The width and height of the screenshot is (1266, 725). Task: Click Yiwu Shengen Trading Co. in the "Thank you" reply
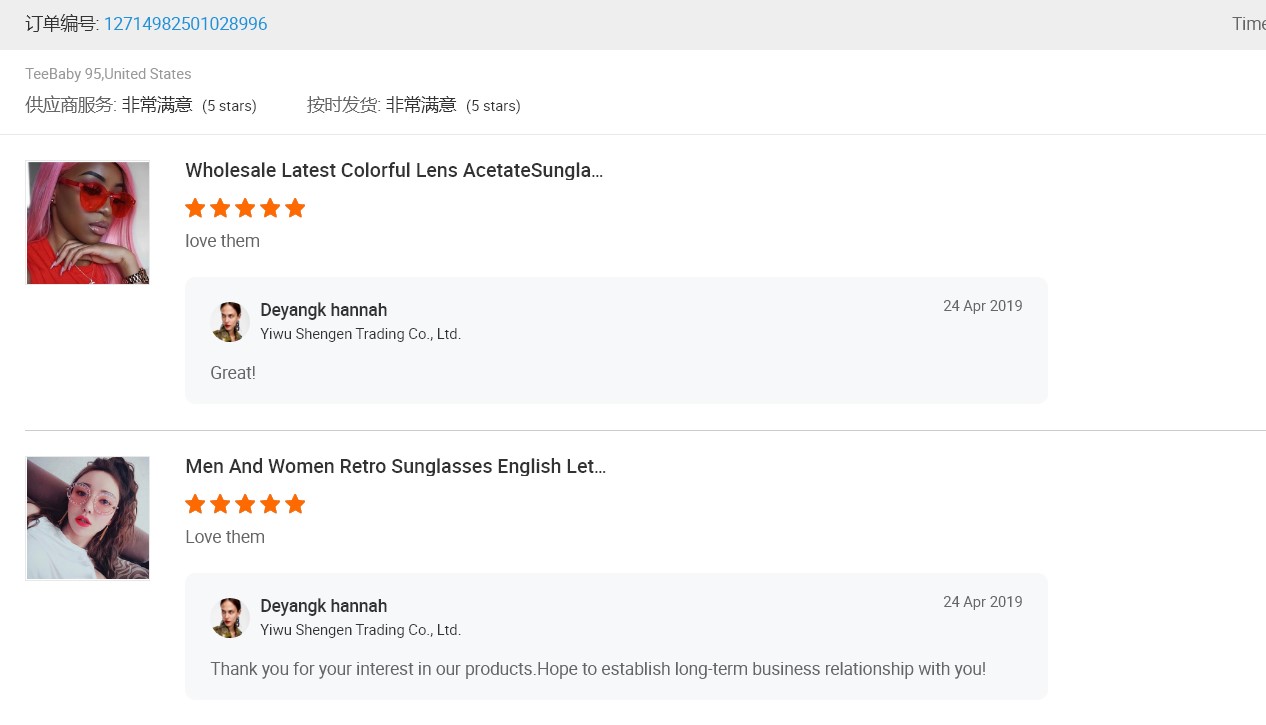[x=360, y=630]
